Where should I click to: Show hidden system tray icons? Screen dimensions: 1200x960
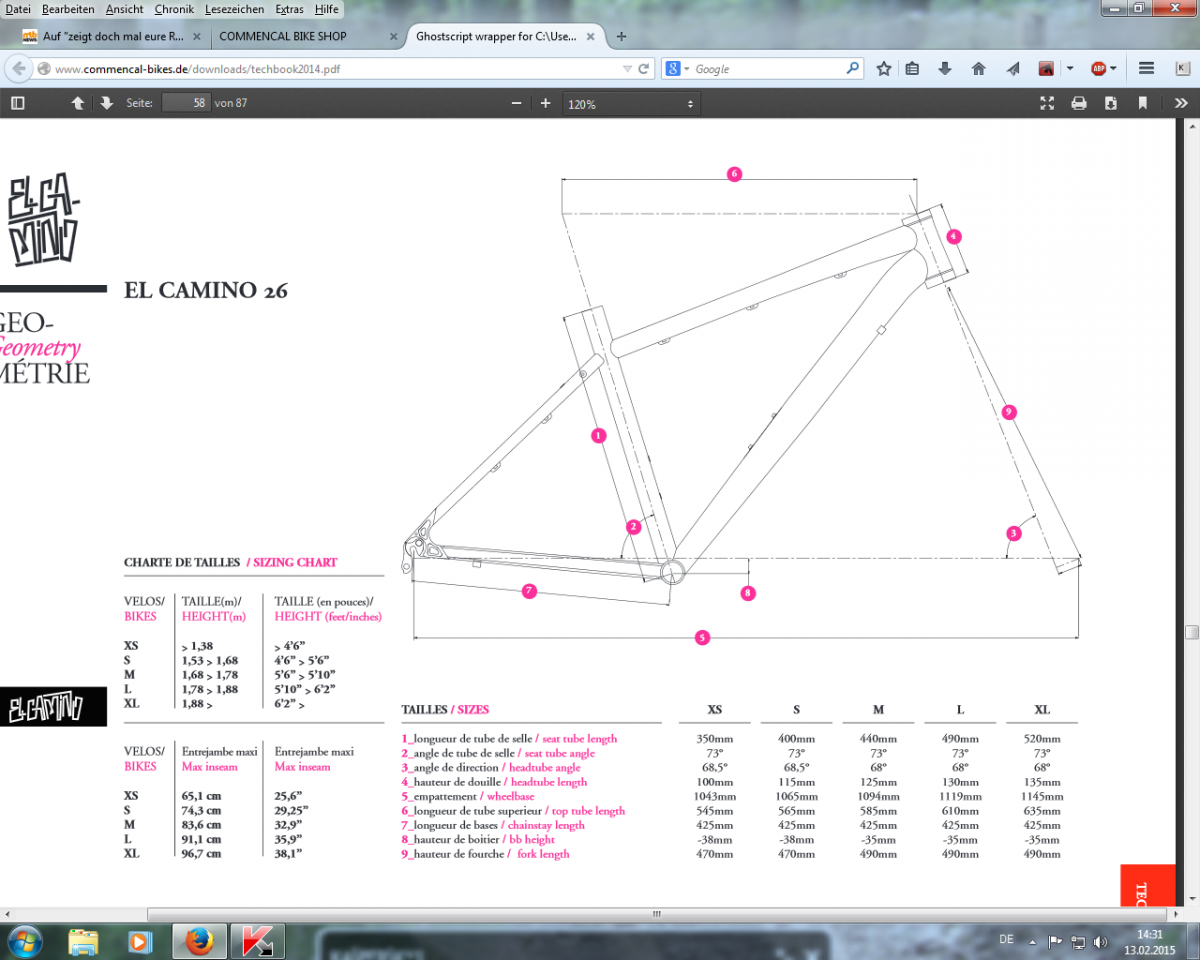pos(1034,941)
